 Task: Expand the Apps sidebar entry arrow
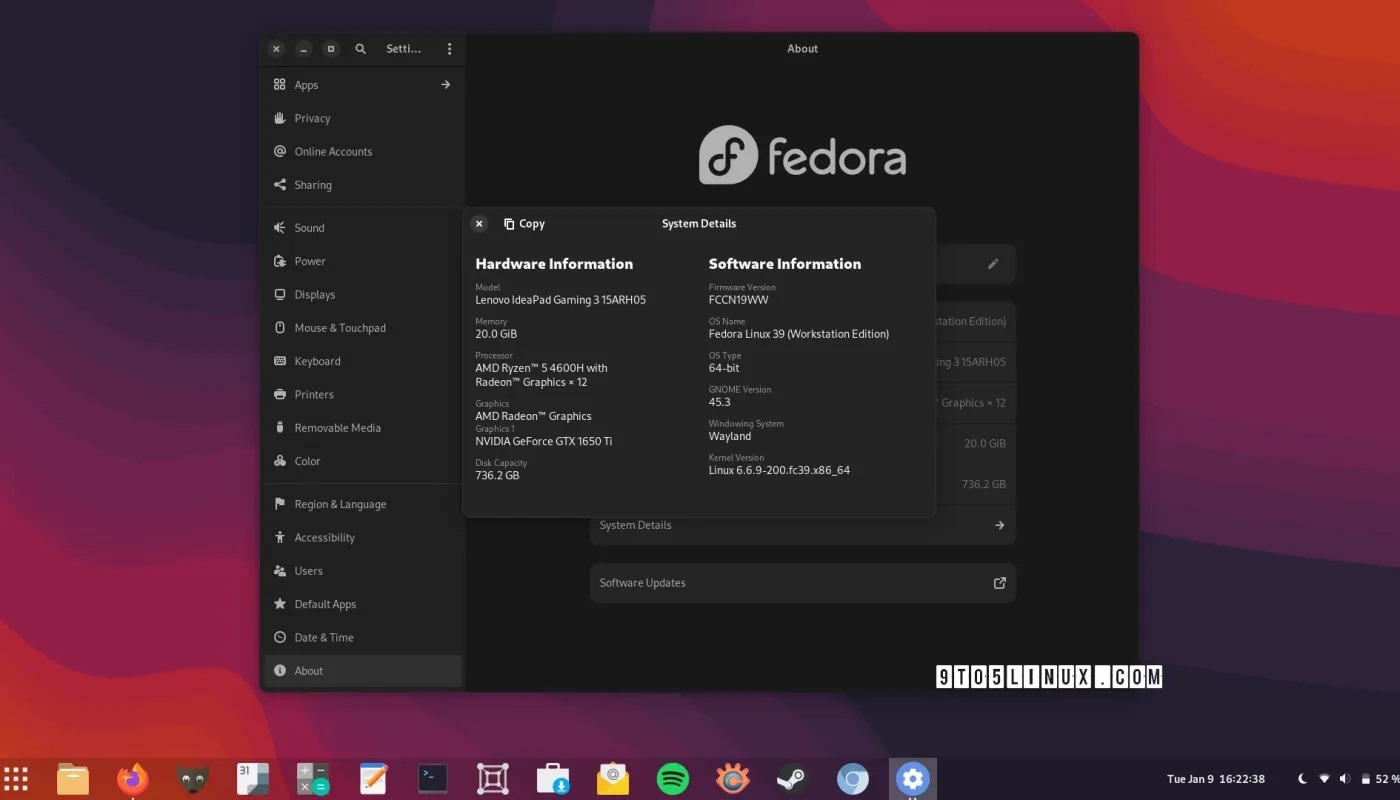[445, 85]
